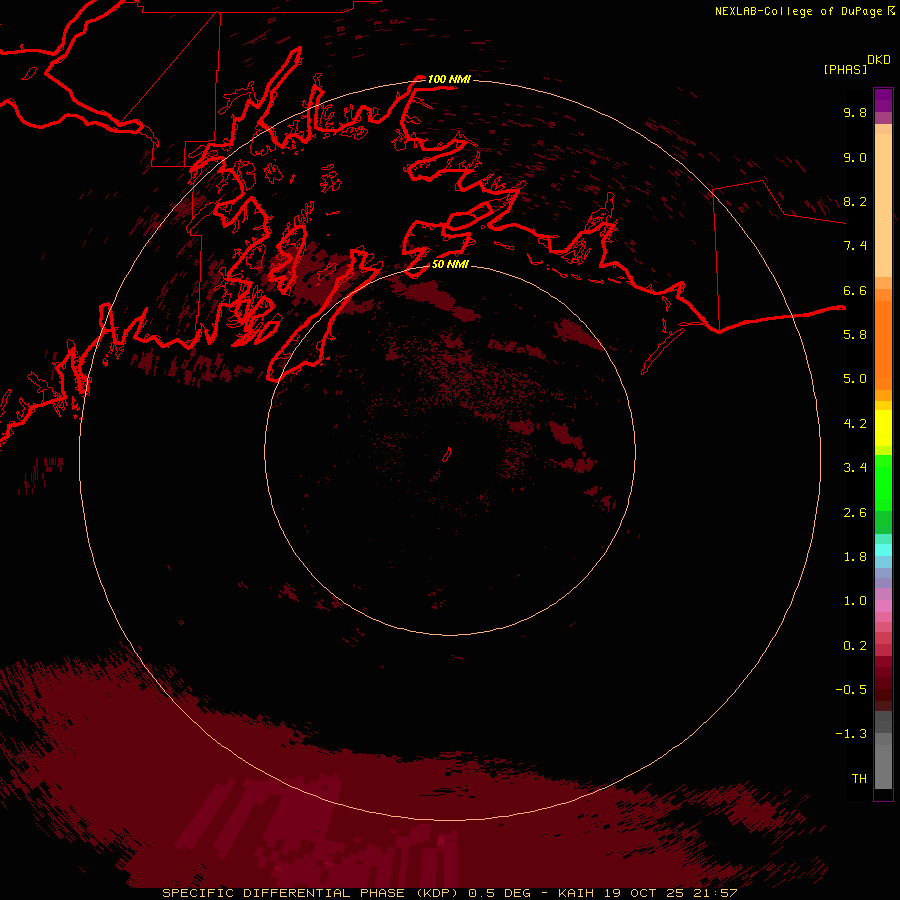900x900 pixels.
Task: Click the orange band of the color bar
Action: click(883, 344)
